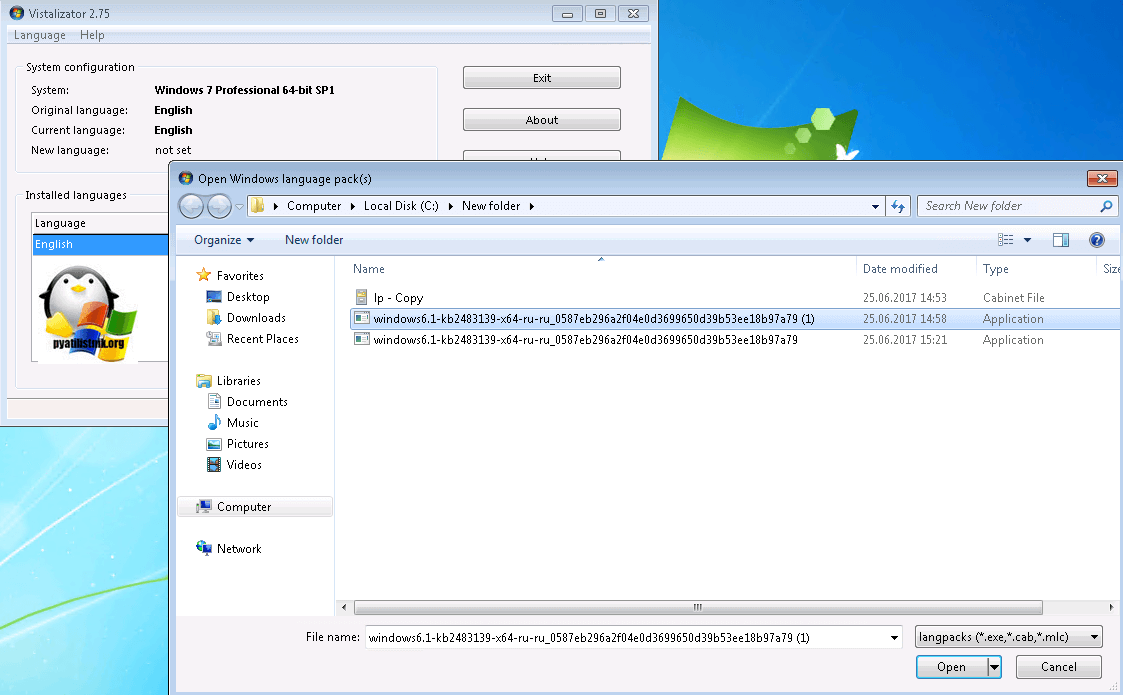Open Help menu in Vistalizator
This screenshot has width=1123, height=695.
(x=92, y=35)
